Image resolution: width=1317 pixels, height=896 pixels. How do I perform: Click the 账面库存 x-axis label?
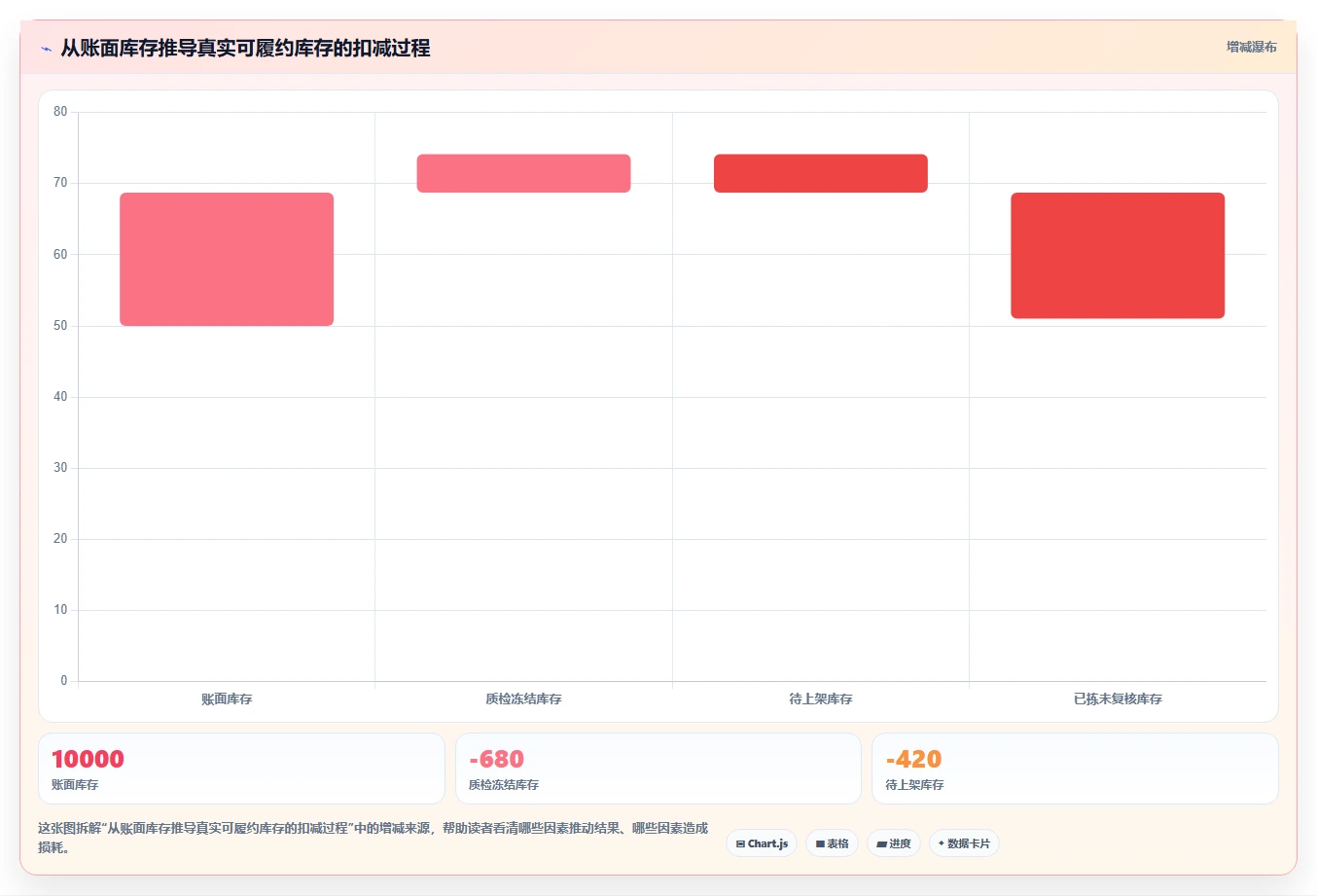click(227, 699)
